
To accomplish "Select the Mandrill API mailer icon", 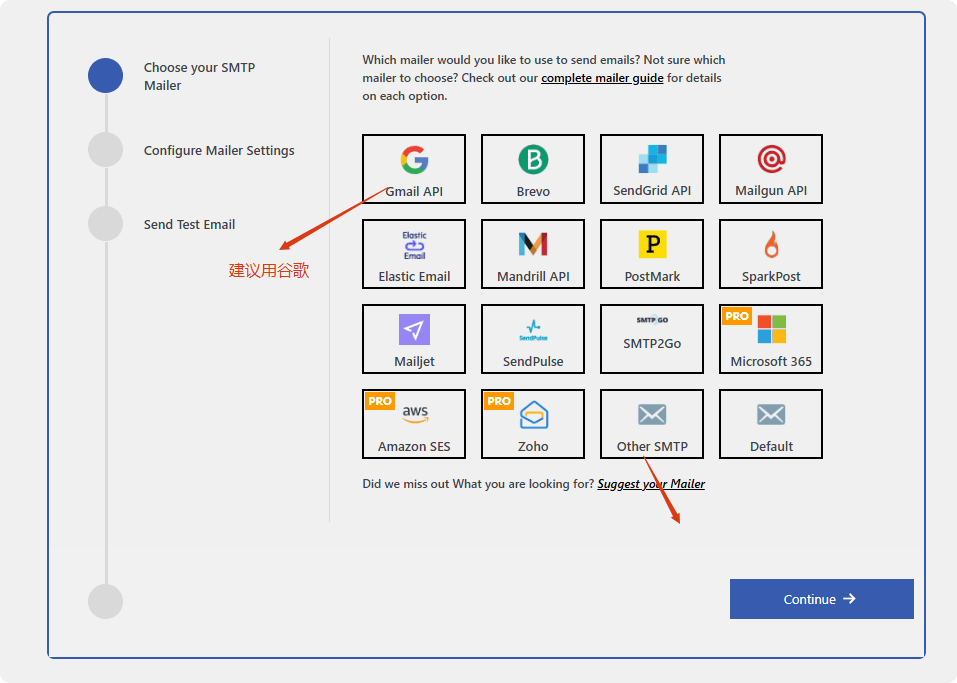I will 533,244.
